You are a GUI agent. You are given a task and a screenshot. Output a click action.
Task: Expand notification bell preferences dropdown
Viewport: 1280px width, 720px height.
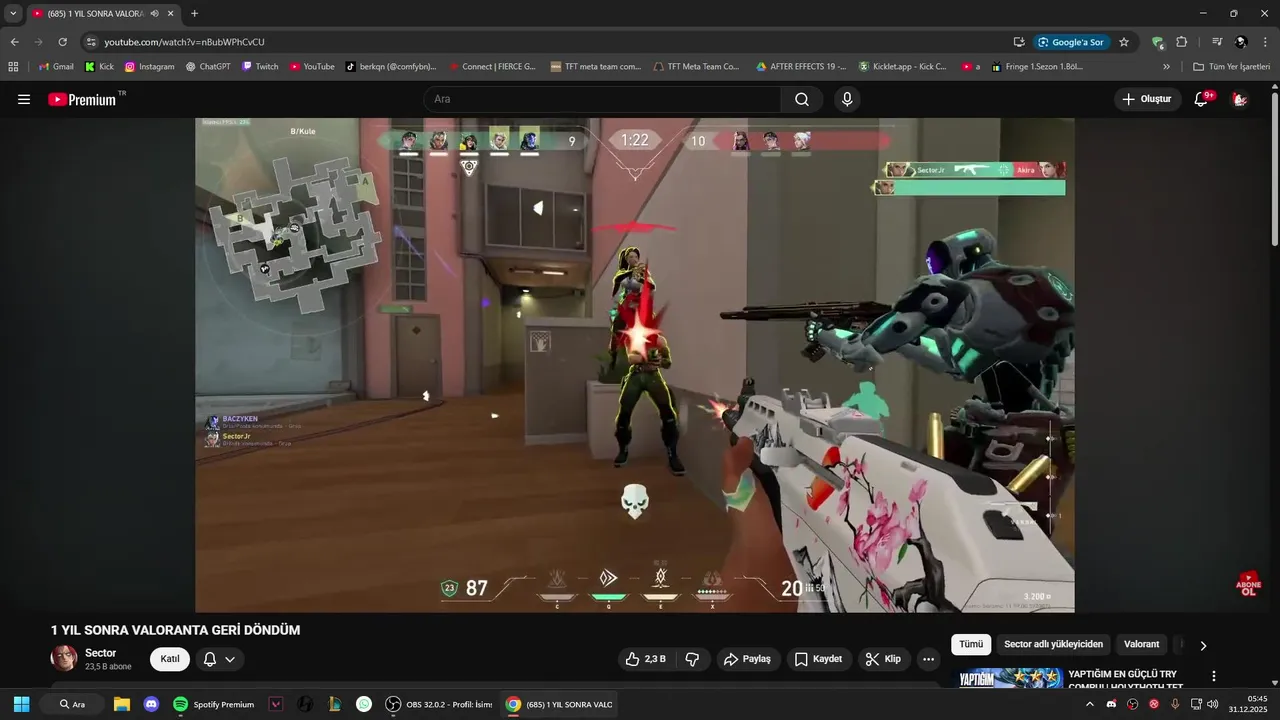pyautogui.click(x=230, y=659)
